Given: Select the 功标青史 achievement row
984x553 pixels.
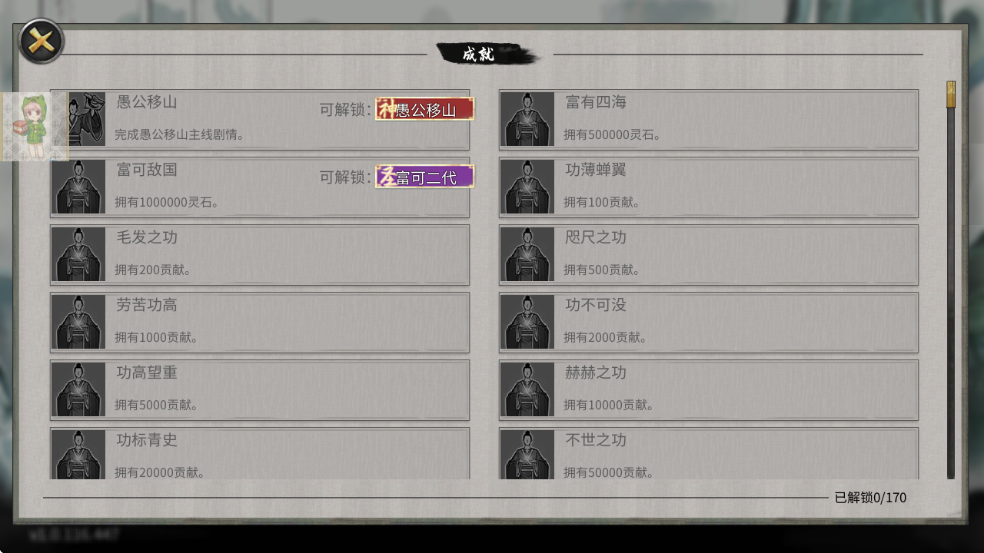Looking at the screenshot, I should click(x=260, y=453).
